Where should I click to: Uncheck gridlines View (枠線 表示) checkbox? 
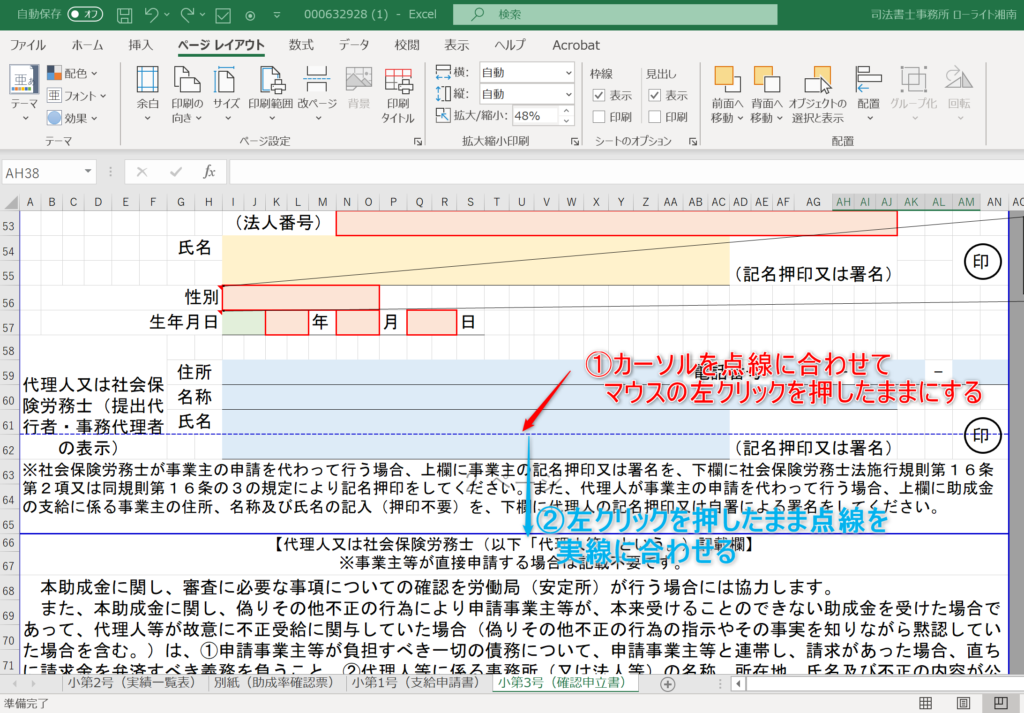pos(599,95)
